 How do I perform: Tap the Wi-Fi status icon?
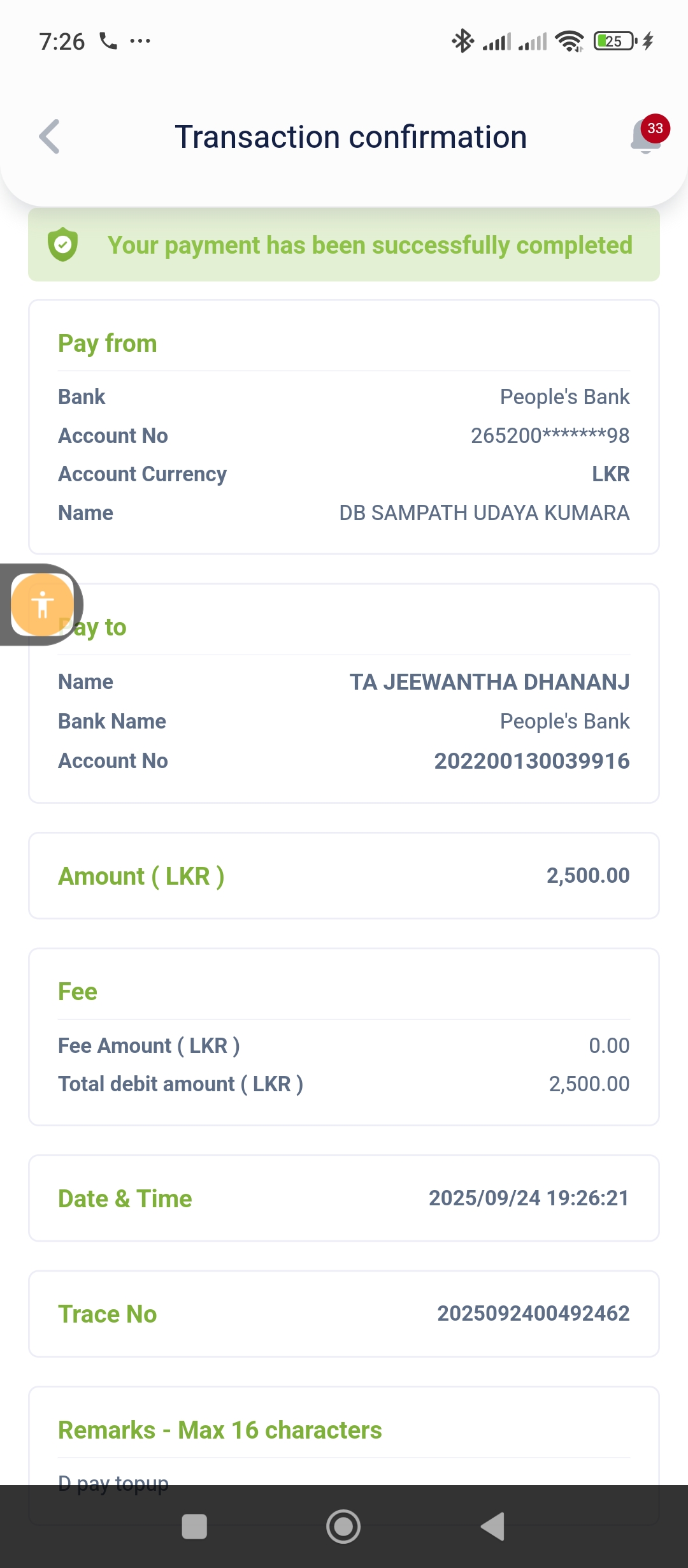coord(569,41)
